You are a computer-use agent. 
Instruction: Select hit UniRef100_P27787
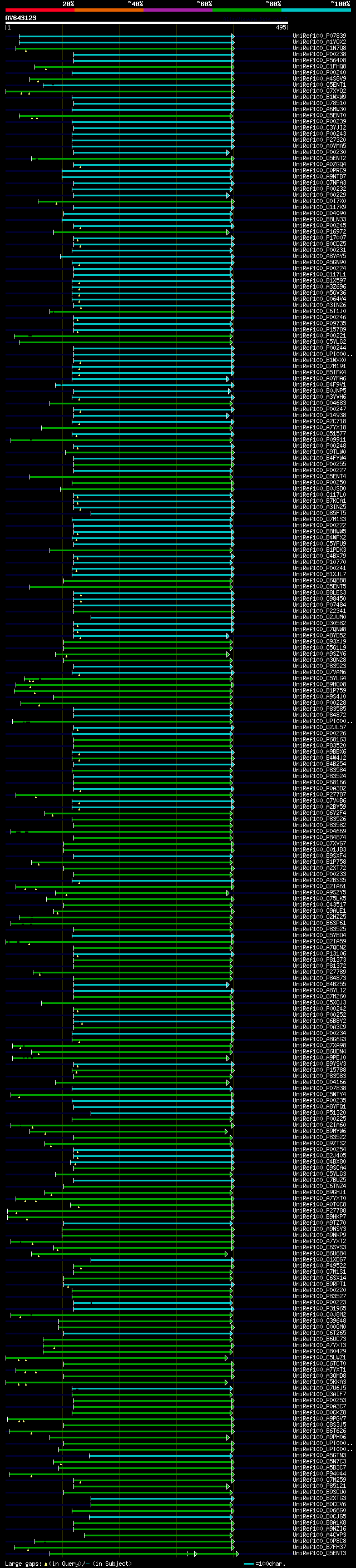click(319, 794)
